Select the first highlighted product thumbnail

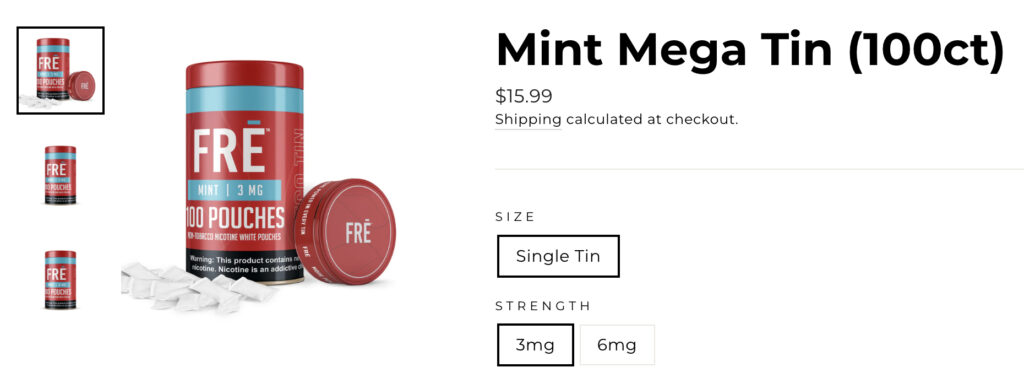(x=60, y=70)
